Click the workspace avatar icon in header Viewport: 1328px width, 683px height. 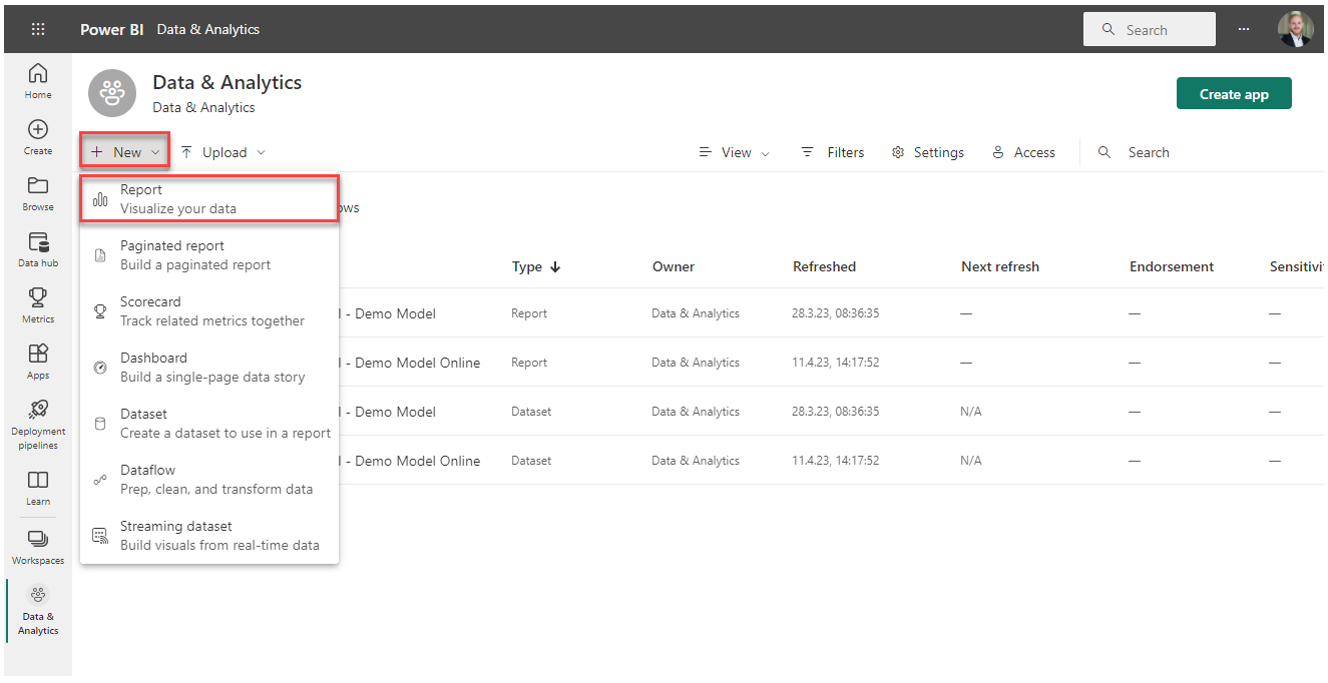click(112, 93)
